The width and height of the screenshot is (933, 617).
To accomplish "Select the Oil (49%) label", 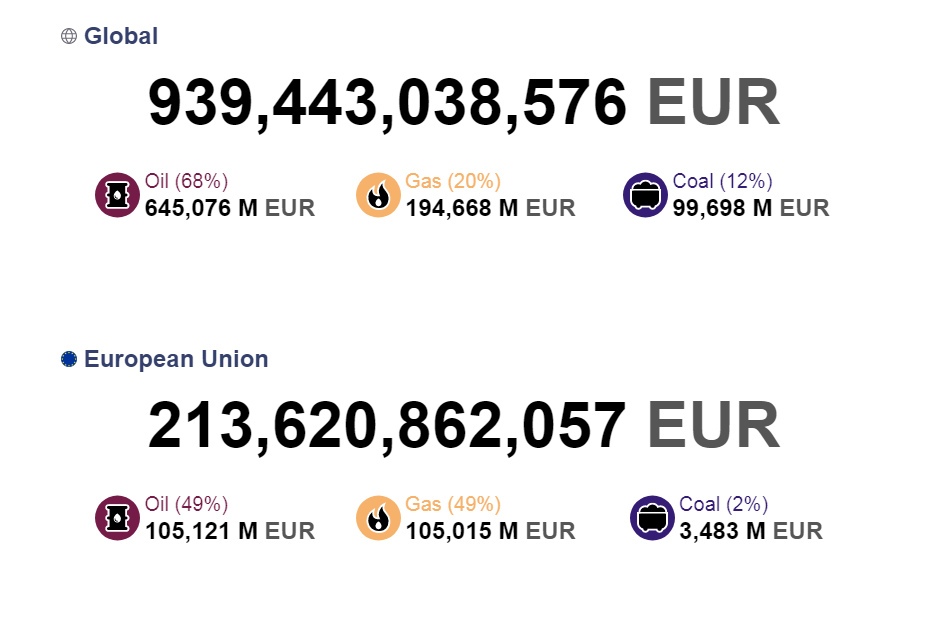I will [187, 504].
